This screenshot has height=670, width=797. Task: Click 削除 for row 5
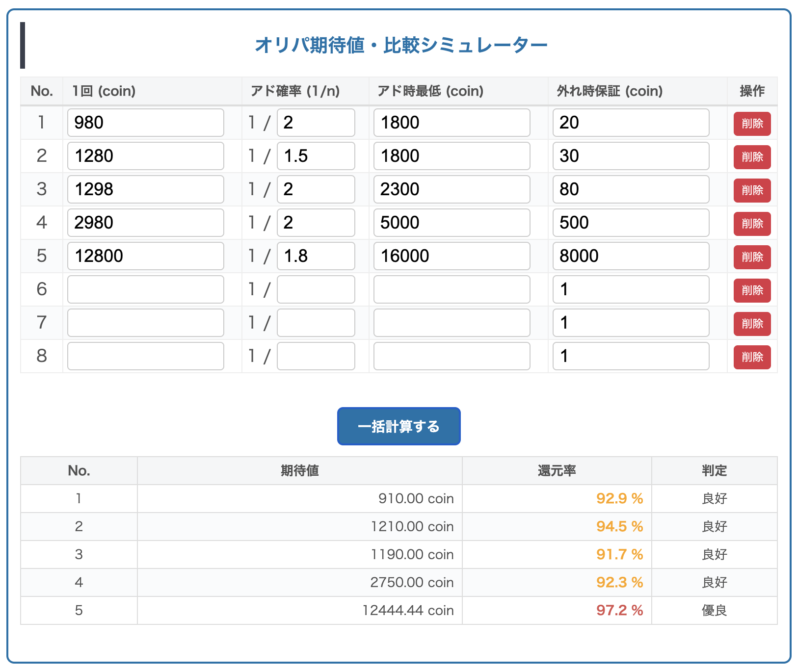tap(751, 257)
